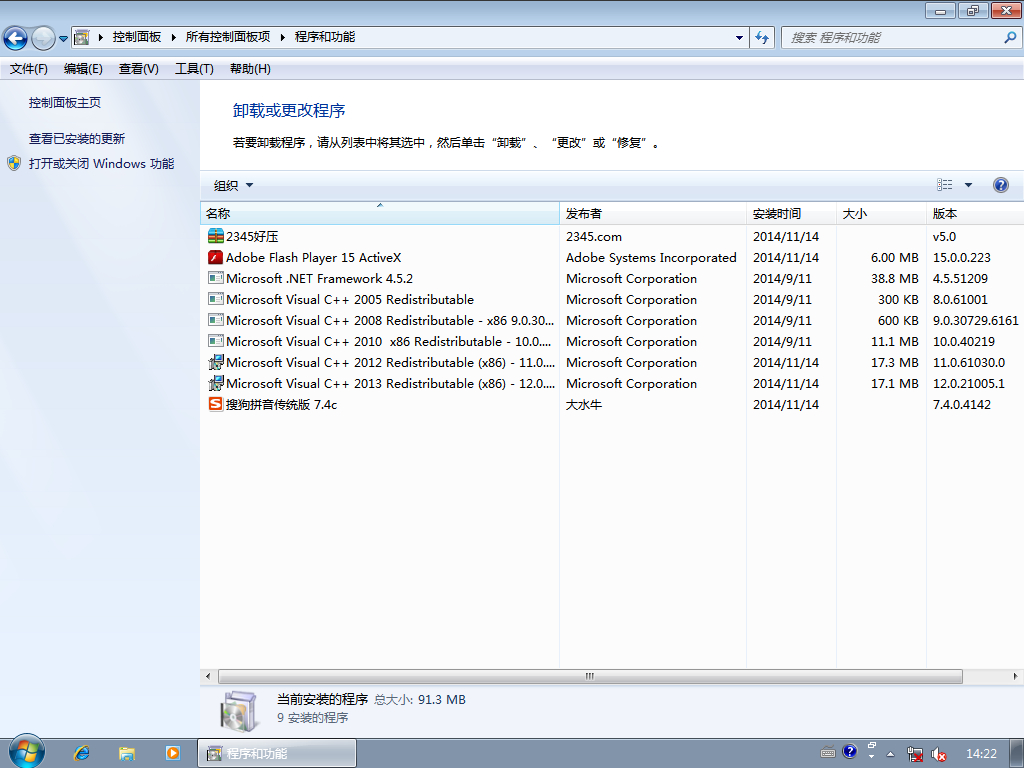Click the Visual C++ 2005 Redistributable icon
The width and height of the screenshot is (1024, 768).
(x=216, y=299)
